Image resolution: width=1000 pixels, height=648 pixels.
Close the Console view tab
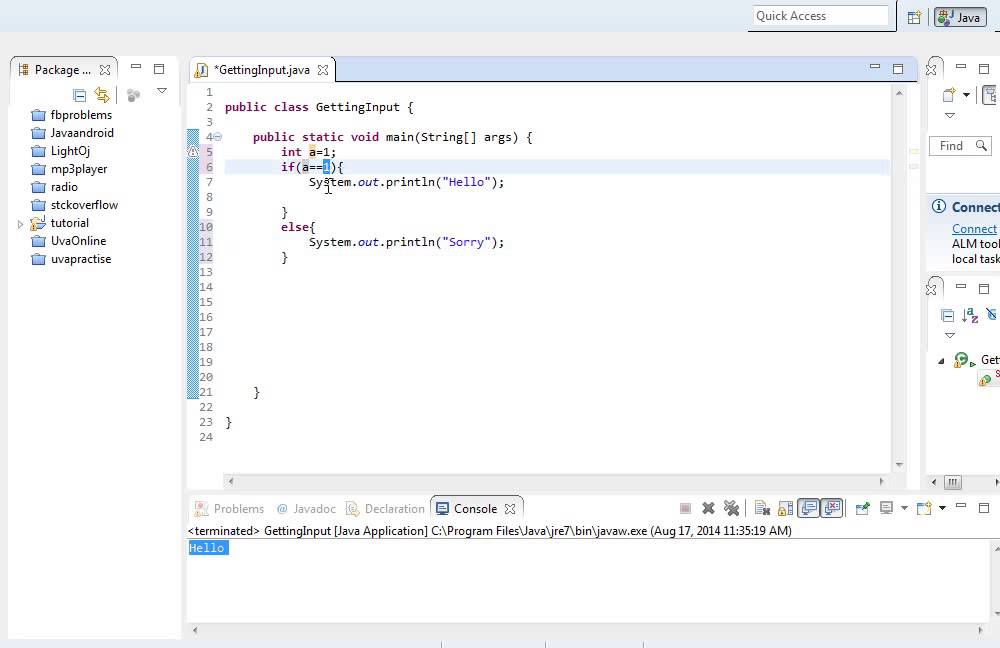point(510,509)
